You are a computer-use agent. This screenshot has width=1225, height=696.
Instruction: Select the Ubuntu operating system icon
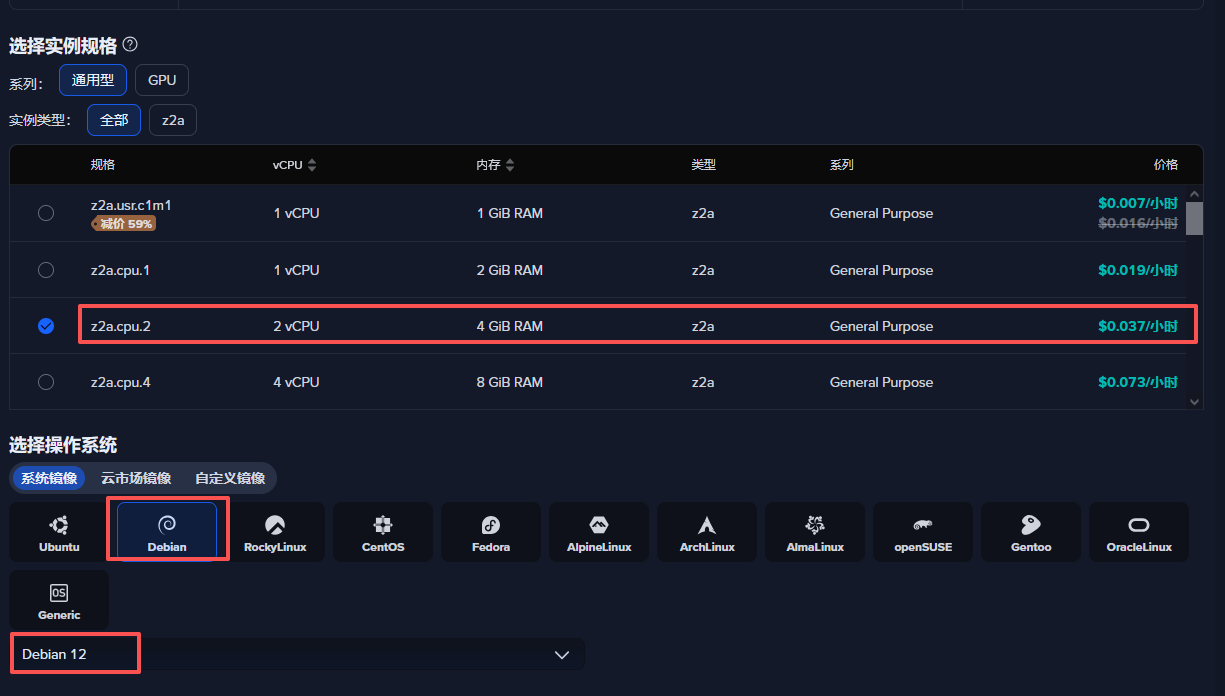pos(59,532)
